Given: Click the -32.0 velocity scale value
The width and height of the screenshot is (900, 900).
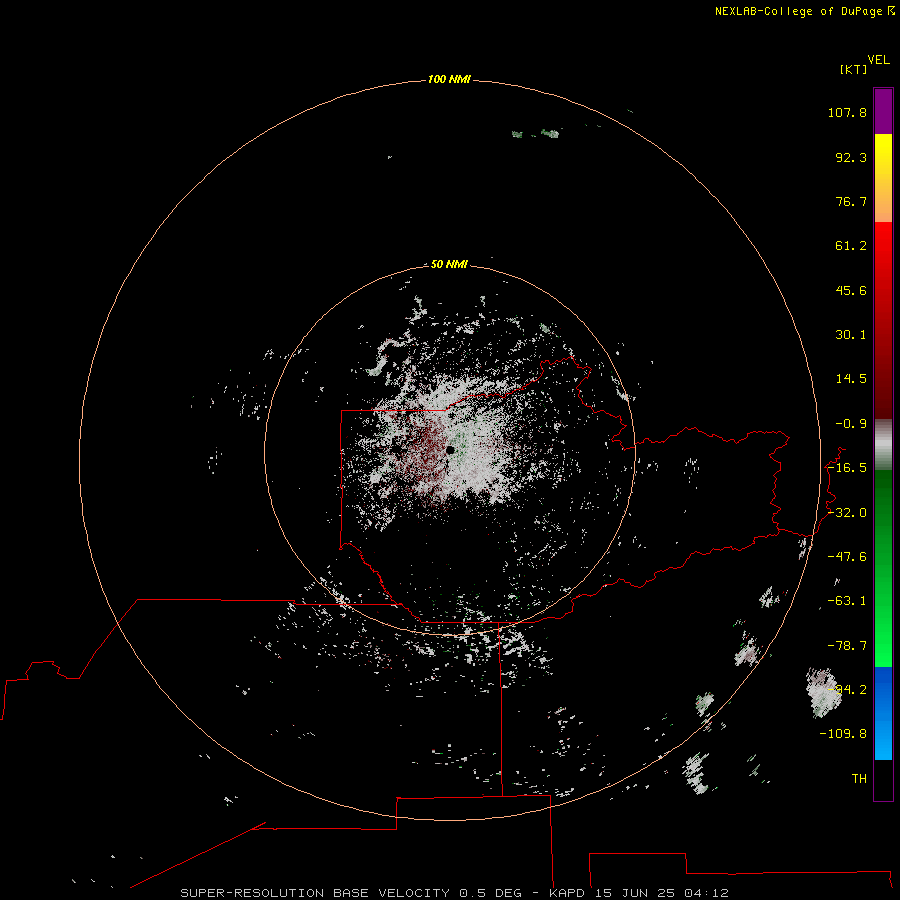Looking at the screenshot, I should point(847,513).
